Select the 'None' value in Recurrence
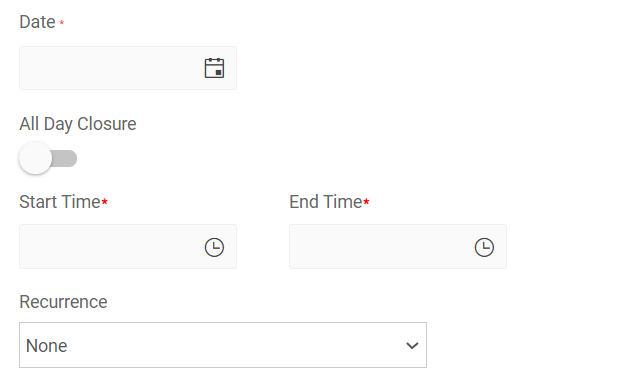 pos(46,346)
